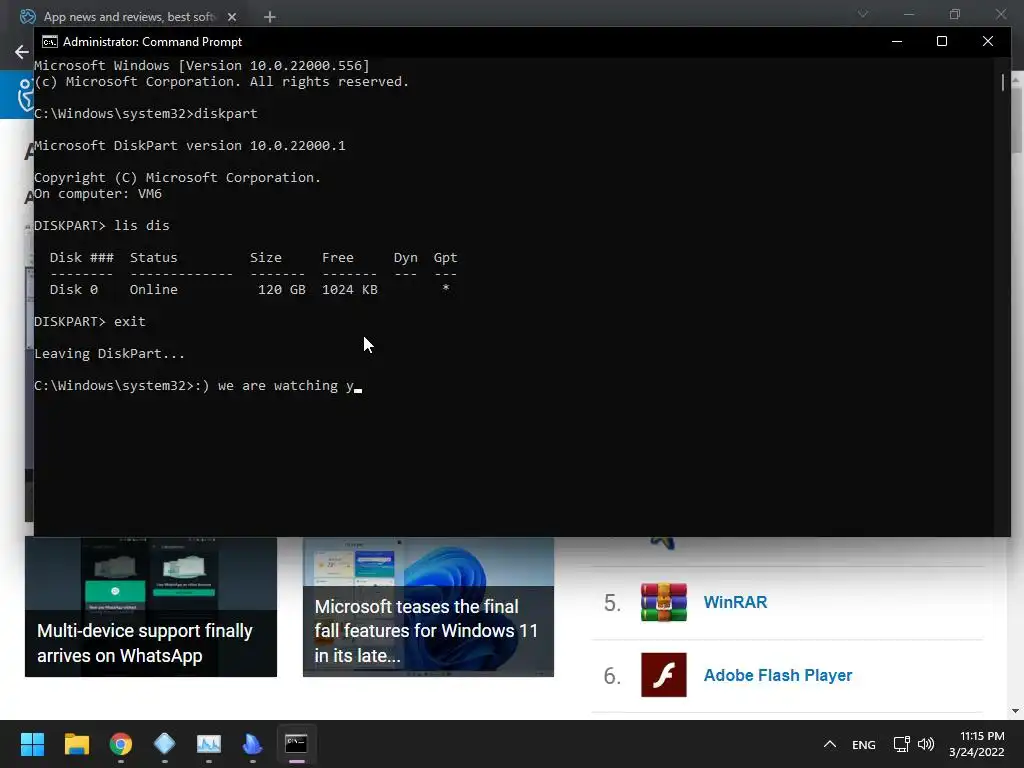Click the 'Status' column header
The width and height of the screenshot is (1024, 768).
(153, 258)
